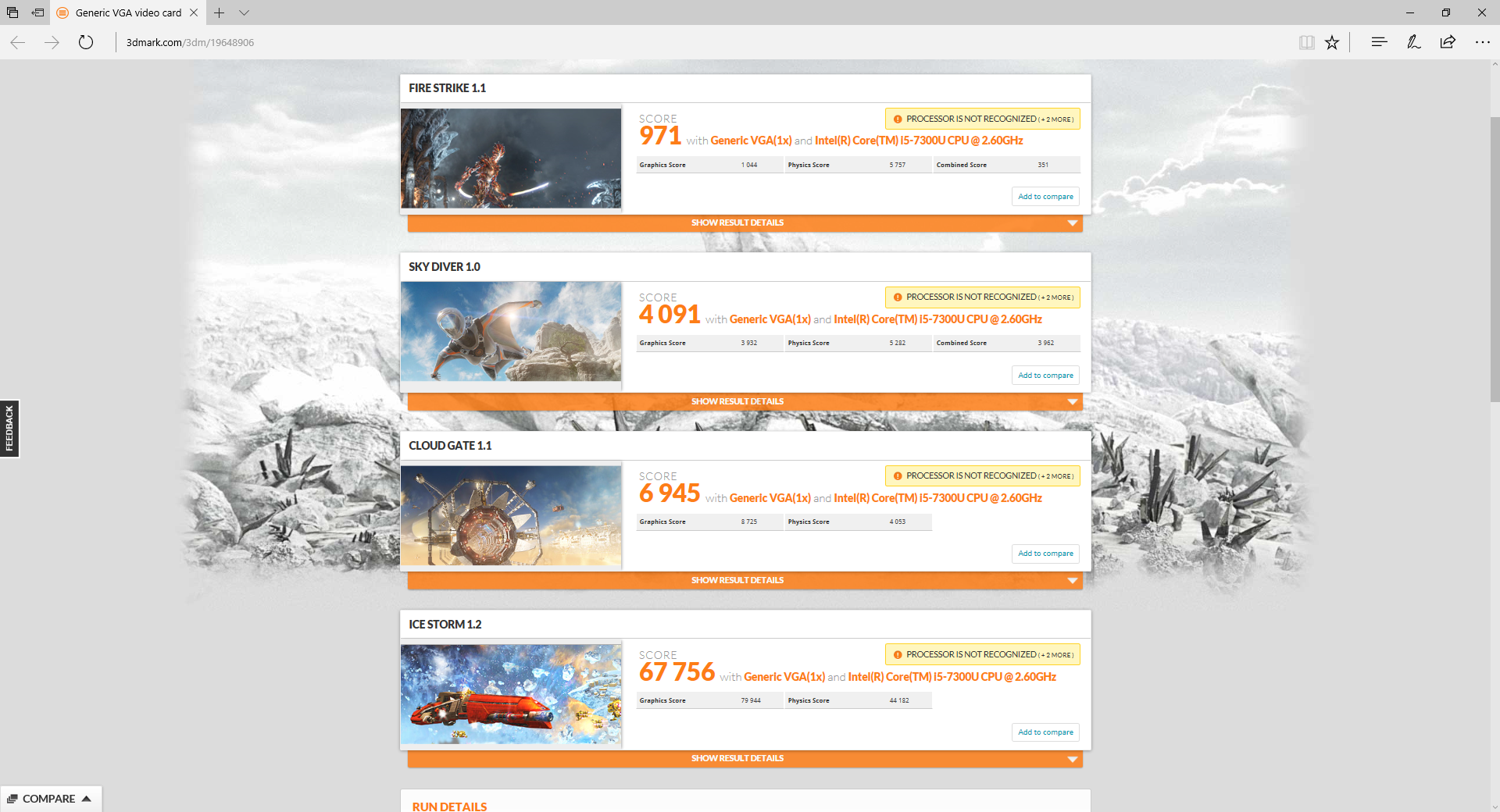Open i5-7300U CPU link in Ice Storm

[x=952, y=677]
